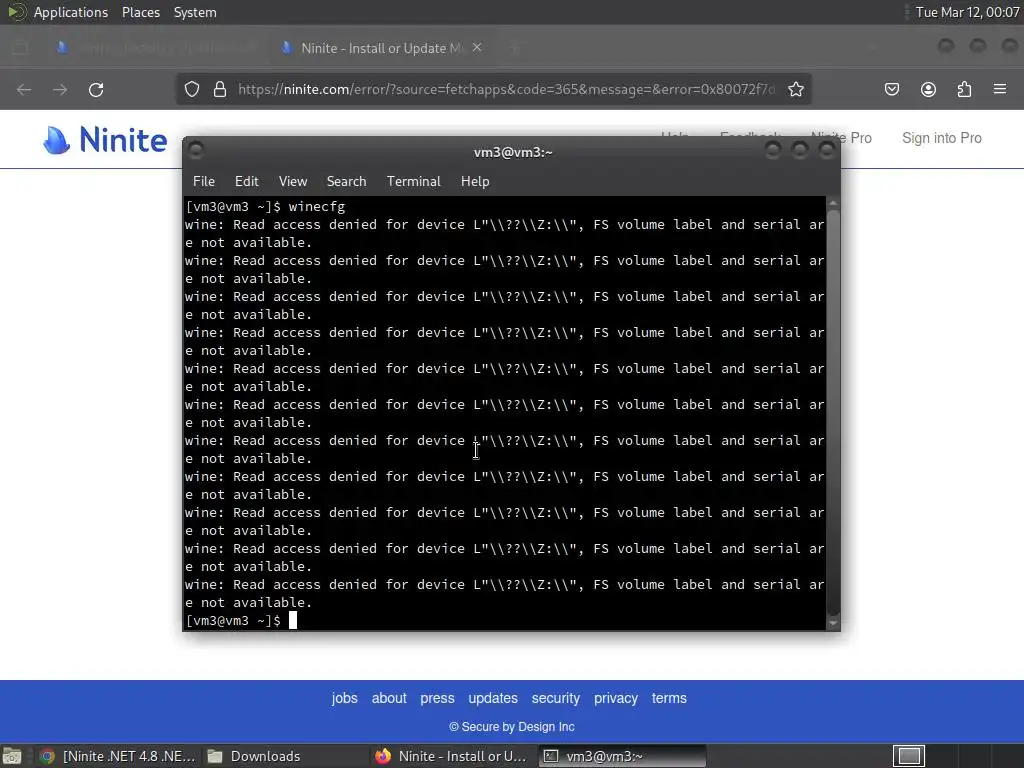
Task: Click the terminal prompt at the bottom
Action: tap(233, 620)
